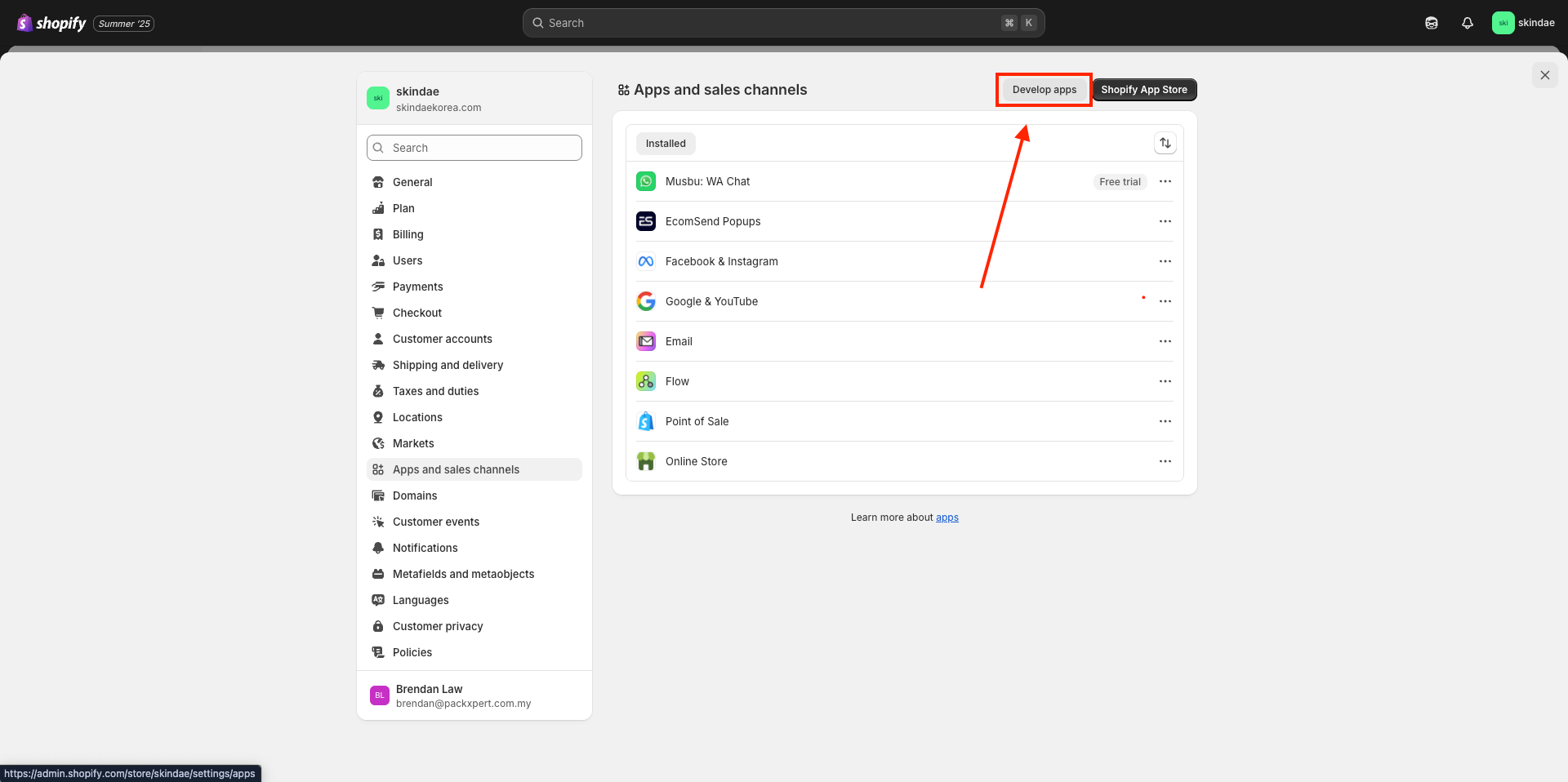Open the three-dot menu for Online Store

point(1165,461)
